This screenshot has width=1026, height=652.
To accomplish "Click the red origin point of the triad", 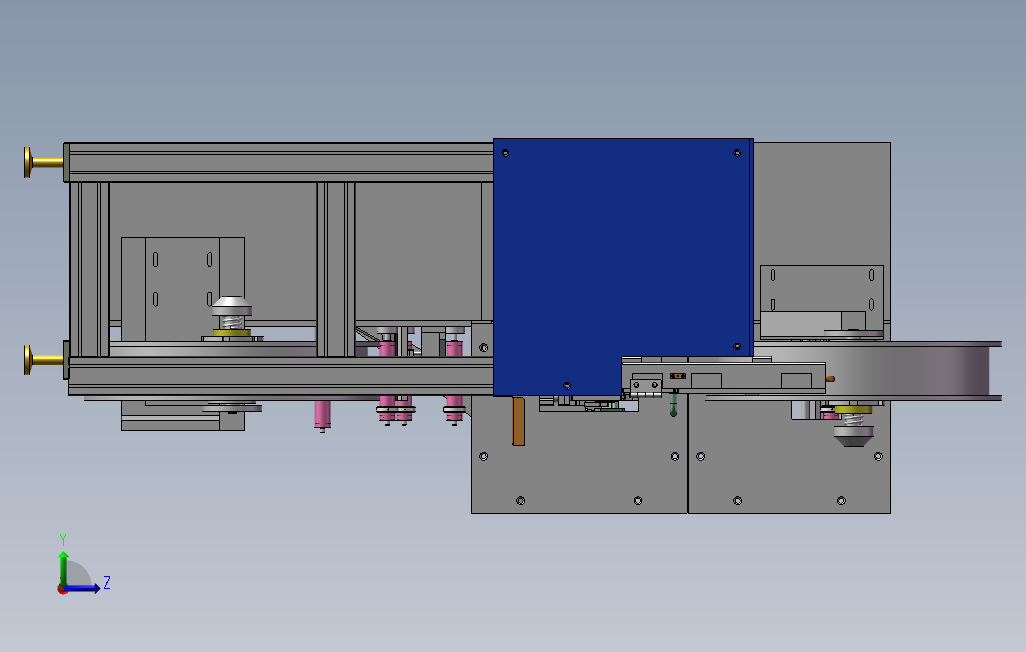I will [62, 590].
